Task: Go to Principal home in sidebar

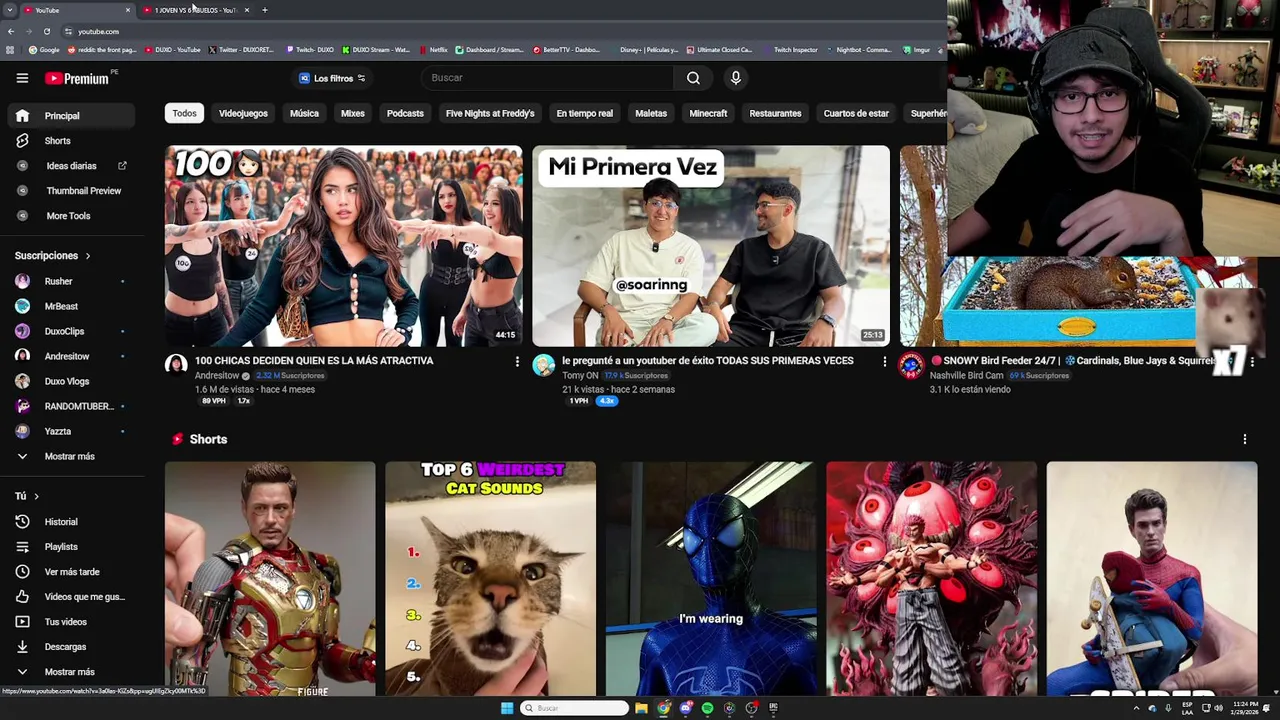Action: [x=70, y=116]
